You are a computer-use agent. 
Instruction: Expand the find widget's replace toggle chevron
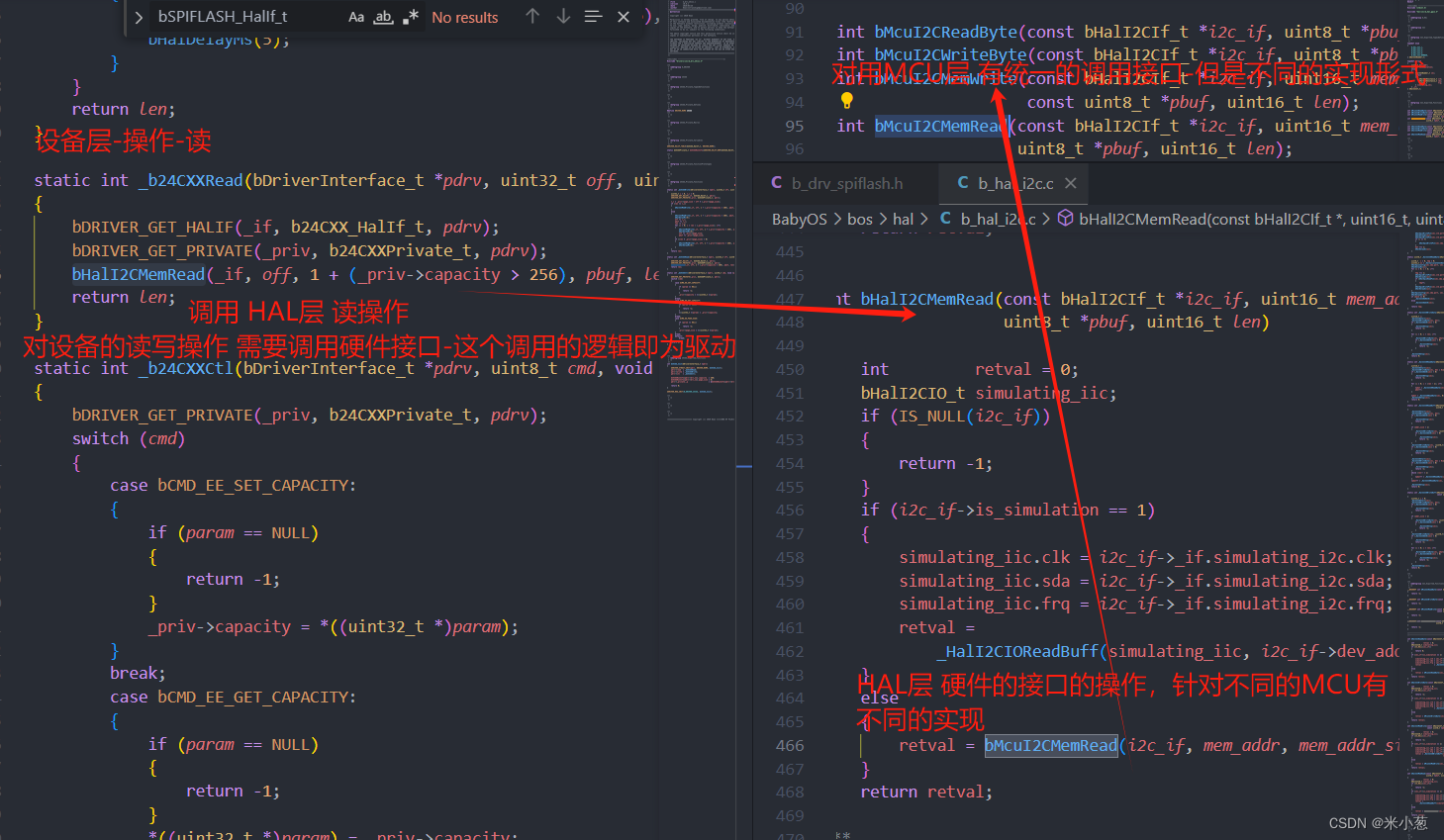point(139,17)
